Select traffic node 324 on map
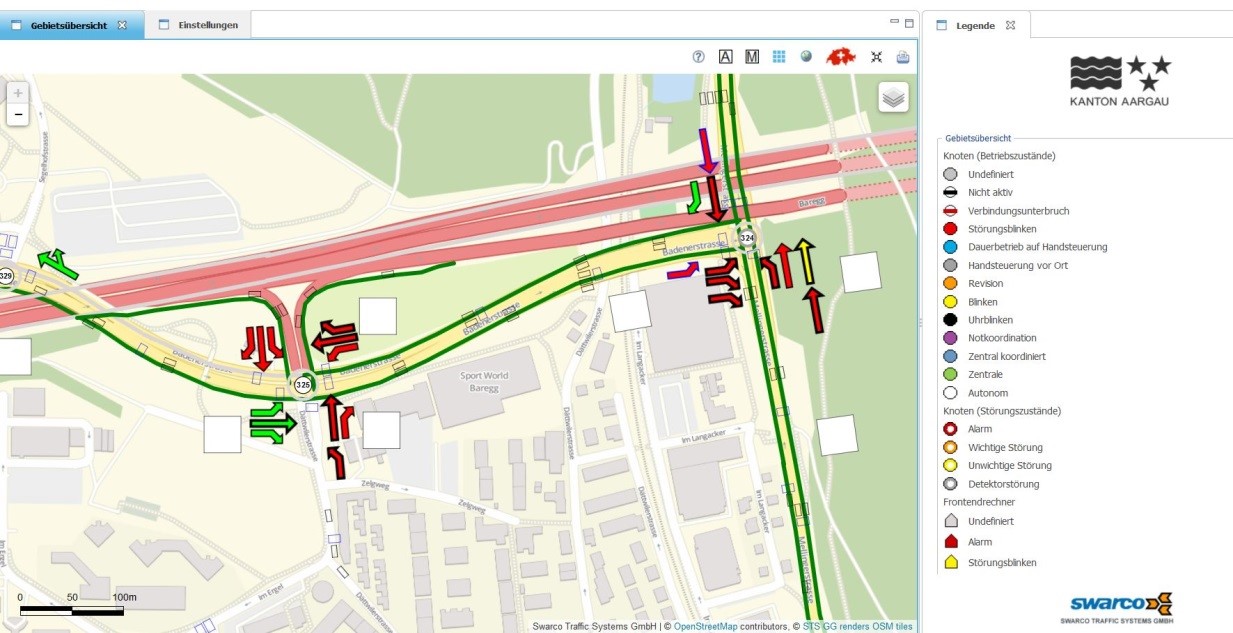Image resolution: width=1233 pixels, height=633 pixels. (x=747, y=238)
